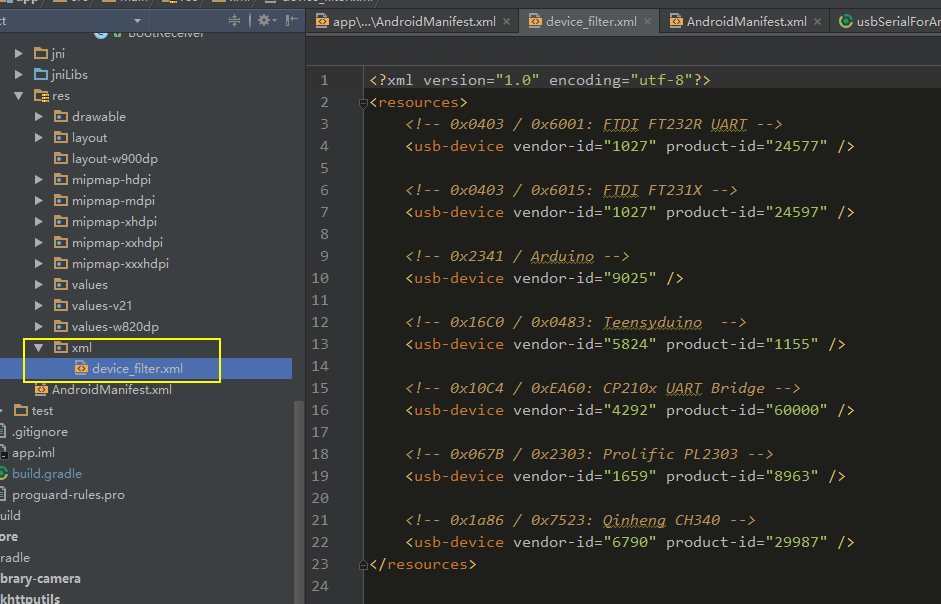The image size is (941, 604).
Task: Select the layout-w900dp folder label
Action: tap(115, 159)
